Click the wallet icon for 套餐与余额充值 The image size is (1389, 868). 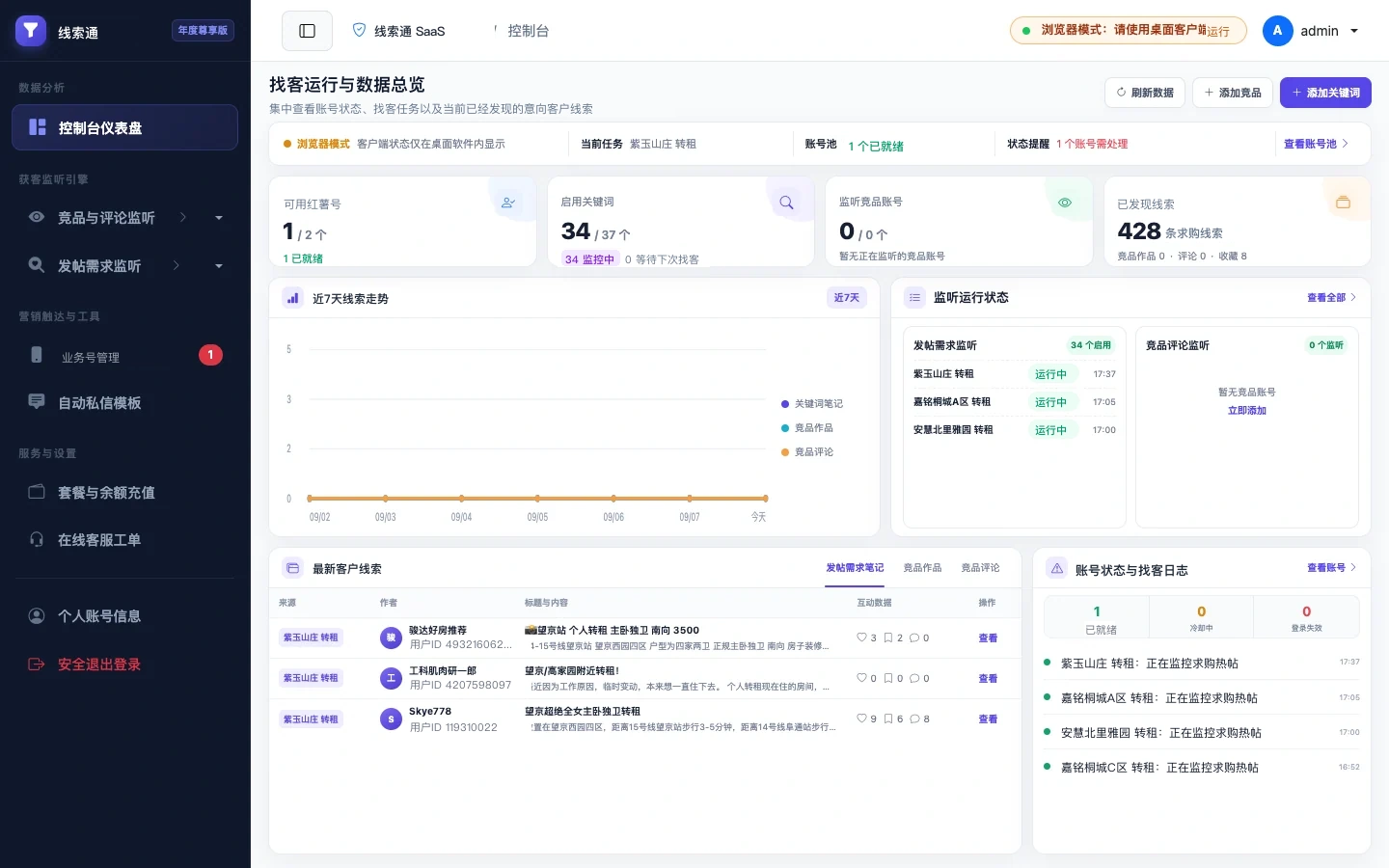coord(37,492)
